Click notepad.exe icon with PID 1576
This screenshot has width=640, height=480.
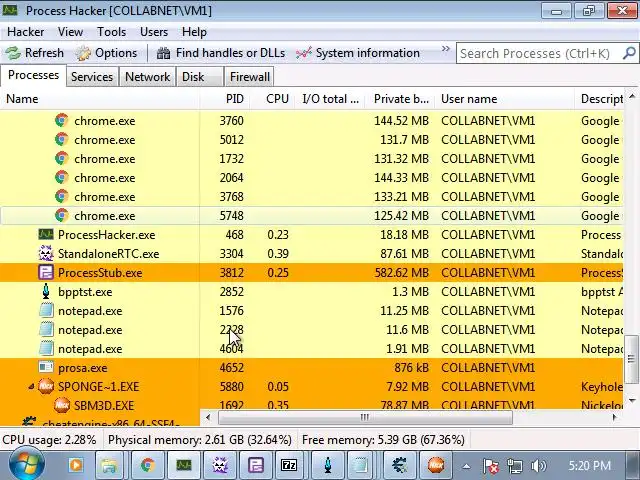point(46,311)
